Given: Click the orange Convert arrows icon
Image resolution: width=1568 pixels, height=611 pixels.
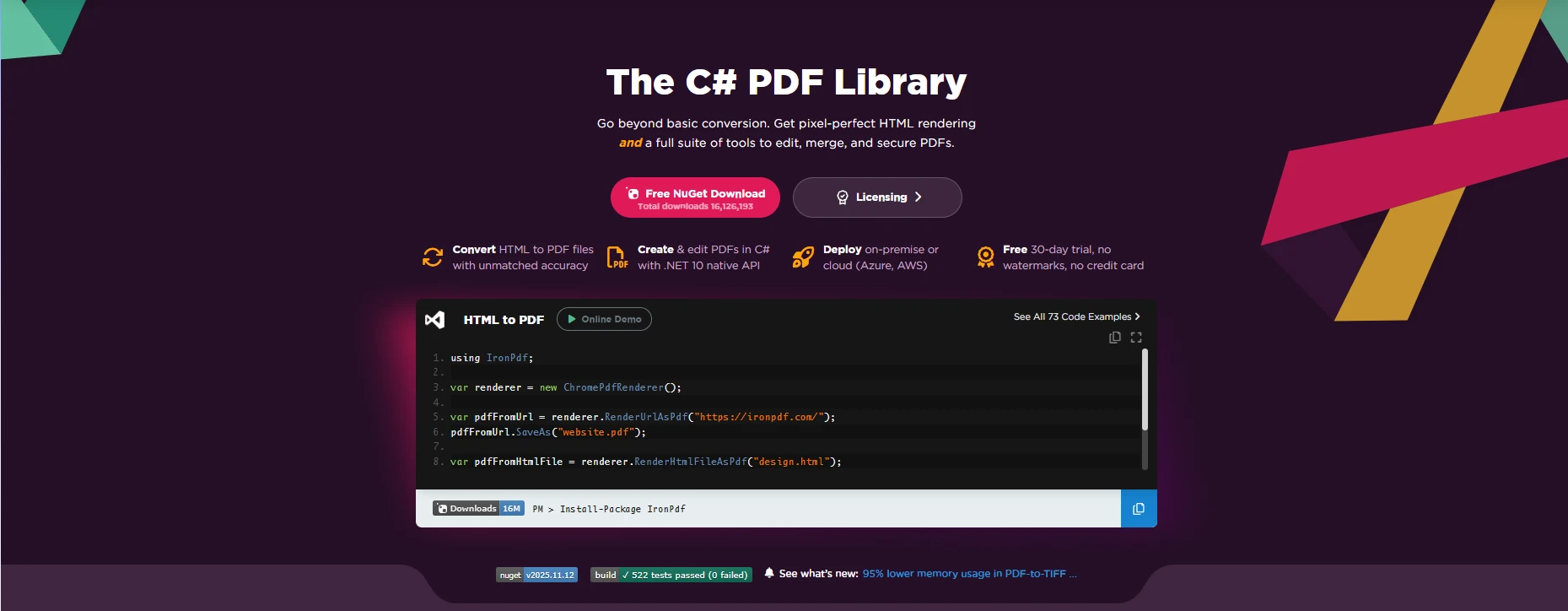Looking at the screenshot, I should point(433,257).
